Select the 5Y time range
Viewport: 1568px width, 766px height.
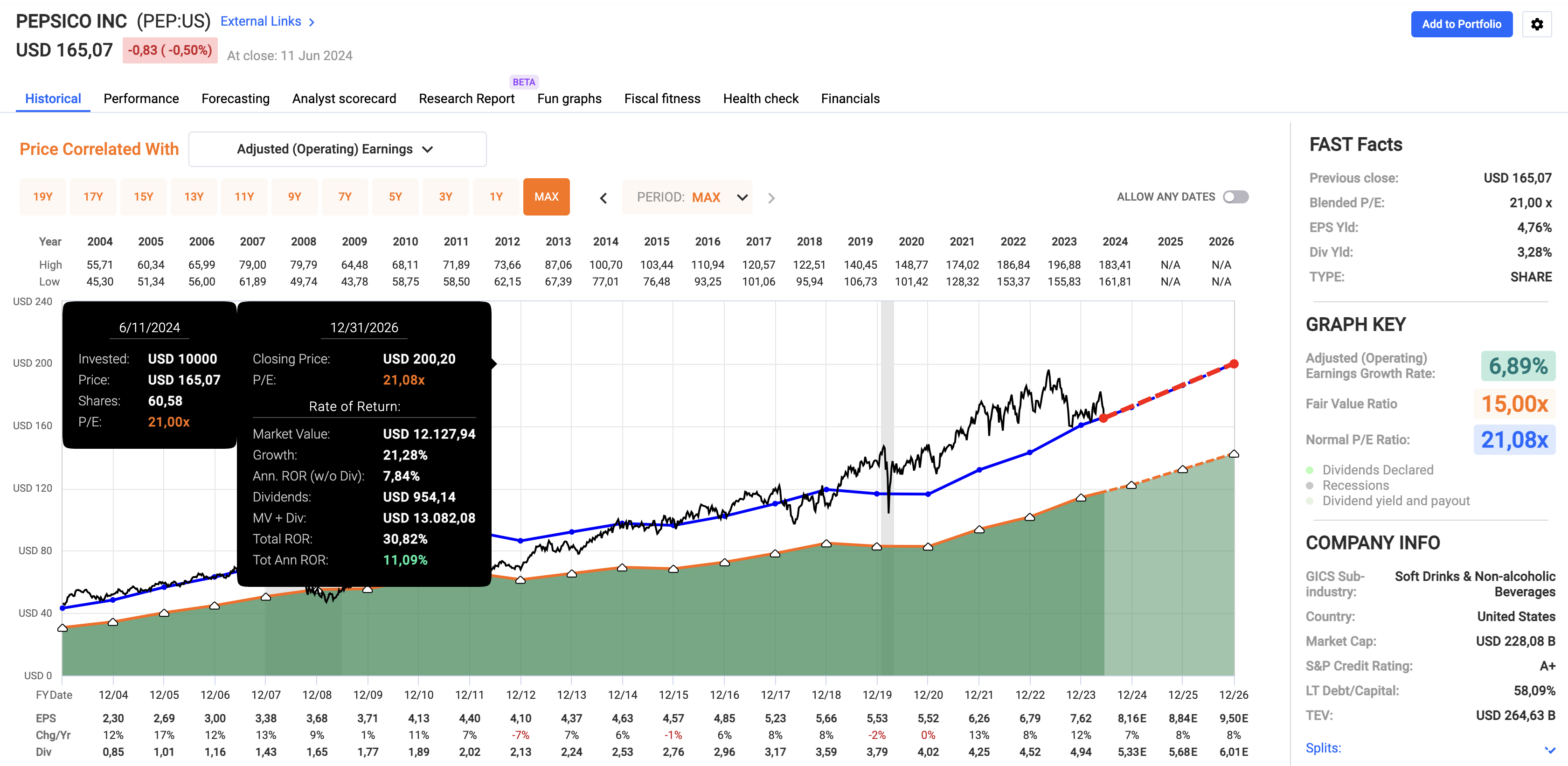point(395,197)
